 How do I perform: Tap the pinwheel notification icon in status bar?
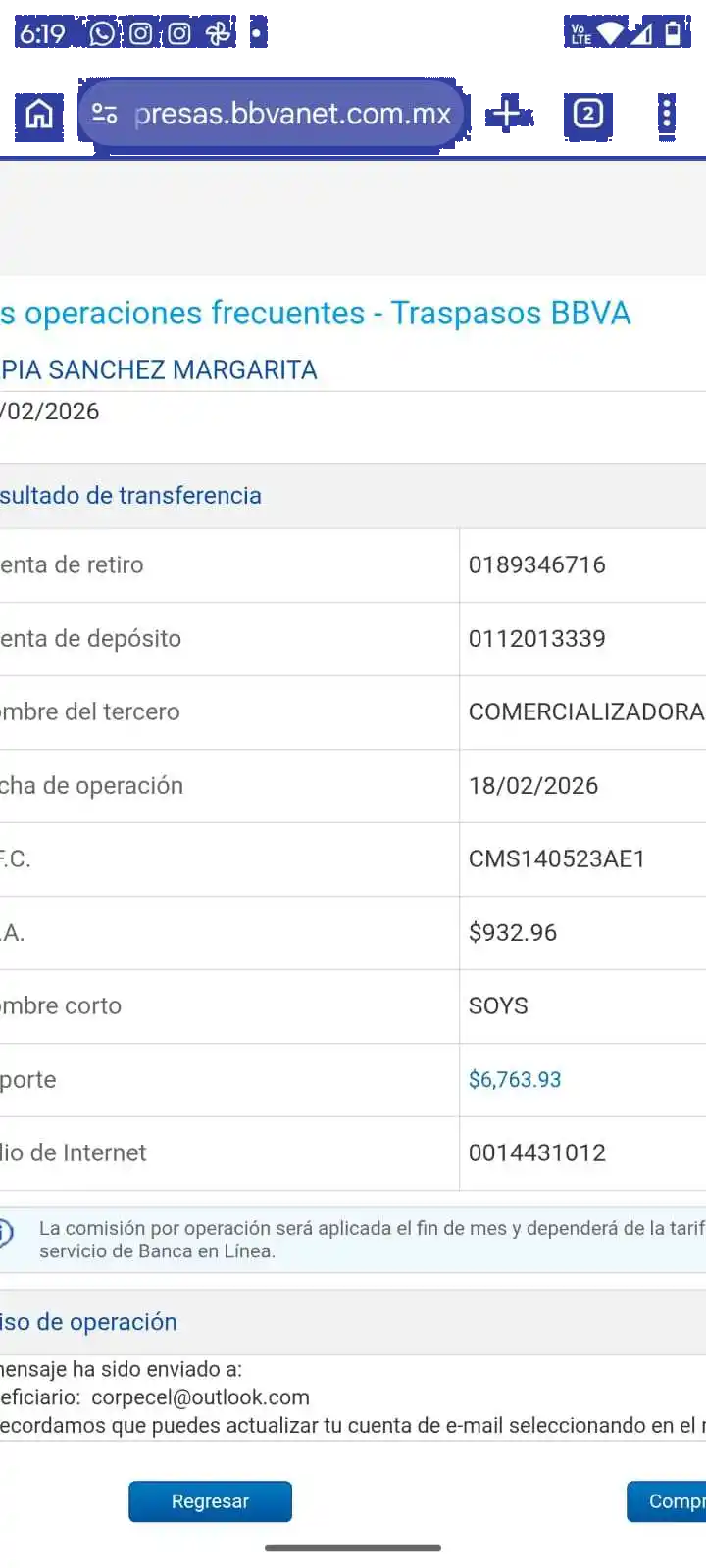click(218, 34)
